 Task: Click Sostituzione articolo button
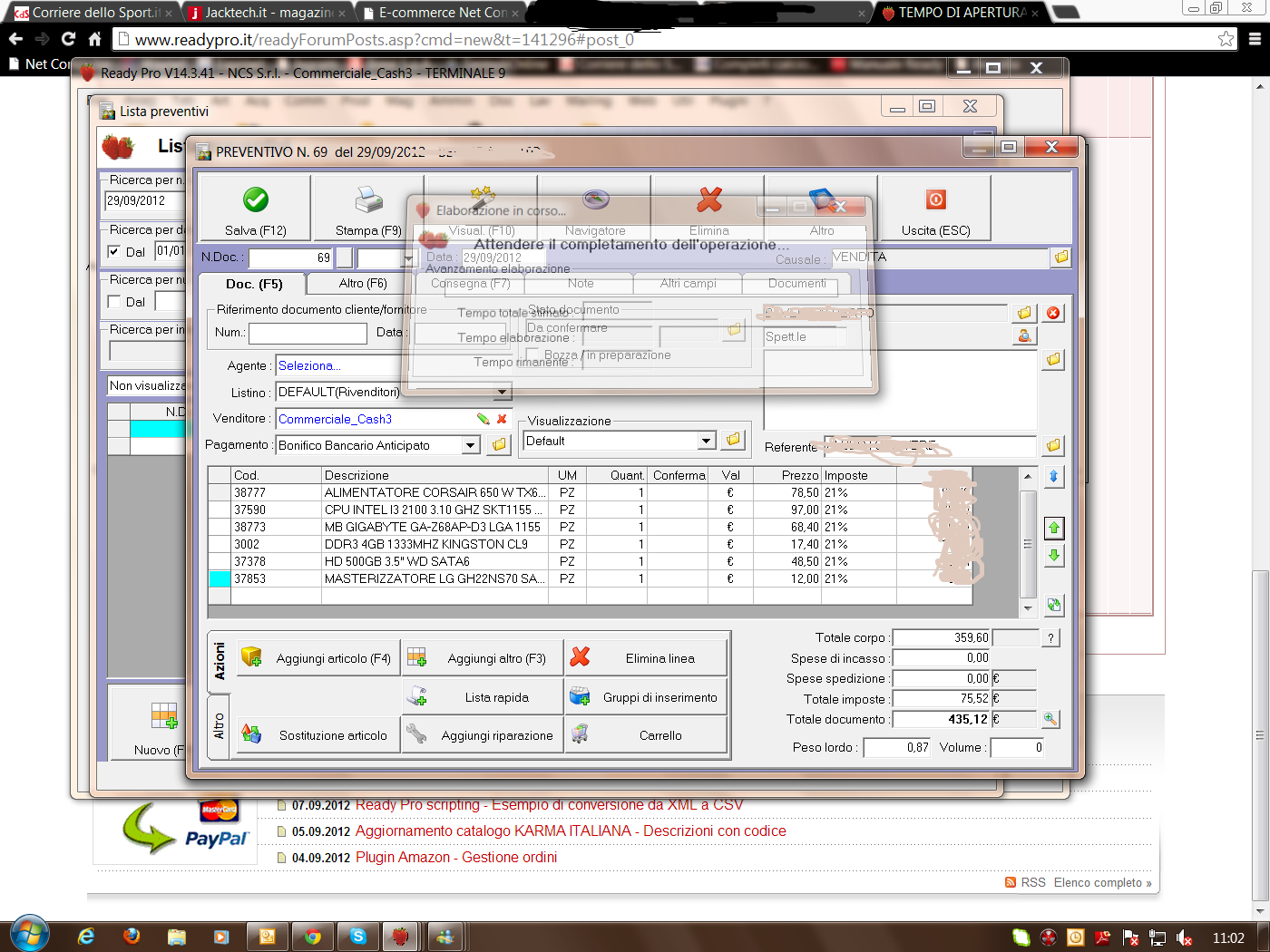[x=318, y=735]
